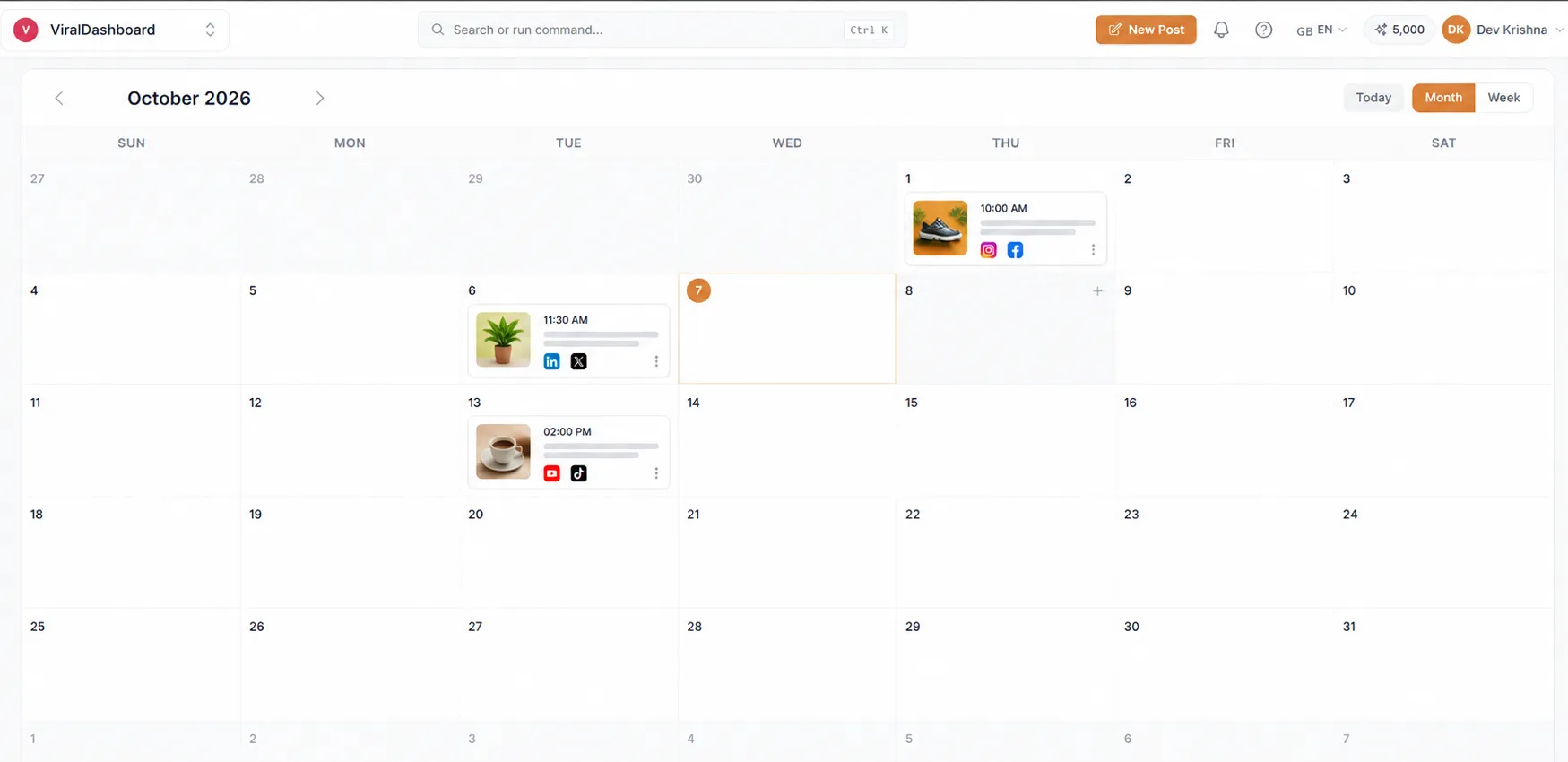Open the Dev Krishna account menu
Viewport: 1568px width, 762px height.
1520,30
